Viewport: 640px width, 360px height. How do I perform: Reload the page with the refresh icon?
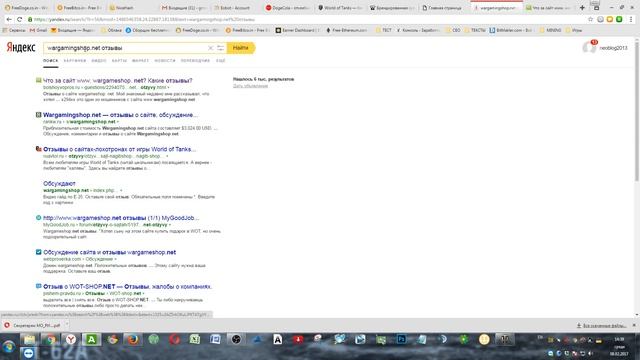[19, 19]
